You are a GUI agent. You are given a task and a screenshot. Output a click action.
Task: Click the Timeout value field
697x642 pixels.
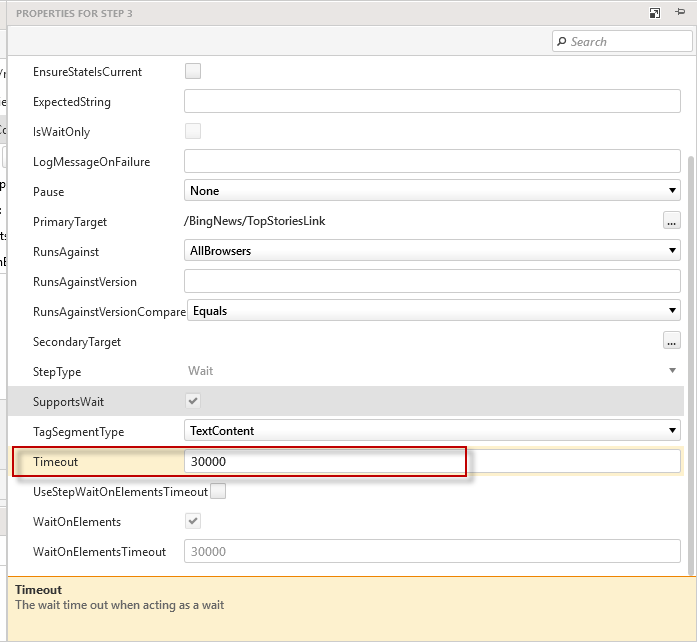click(432, 461)
